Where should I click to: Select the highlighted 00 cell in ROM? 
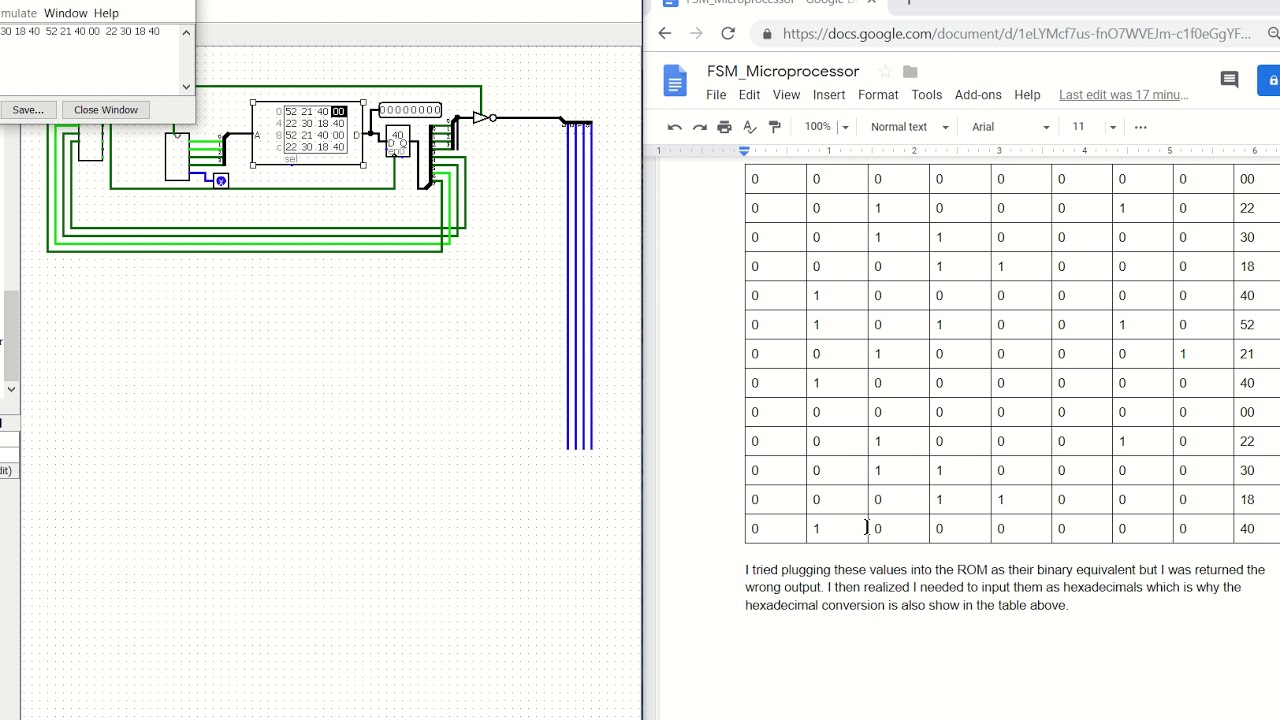pos(338,112)
